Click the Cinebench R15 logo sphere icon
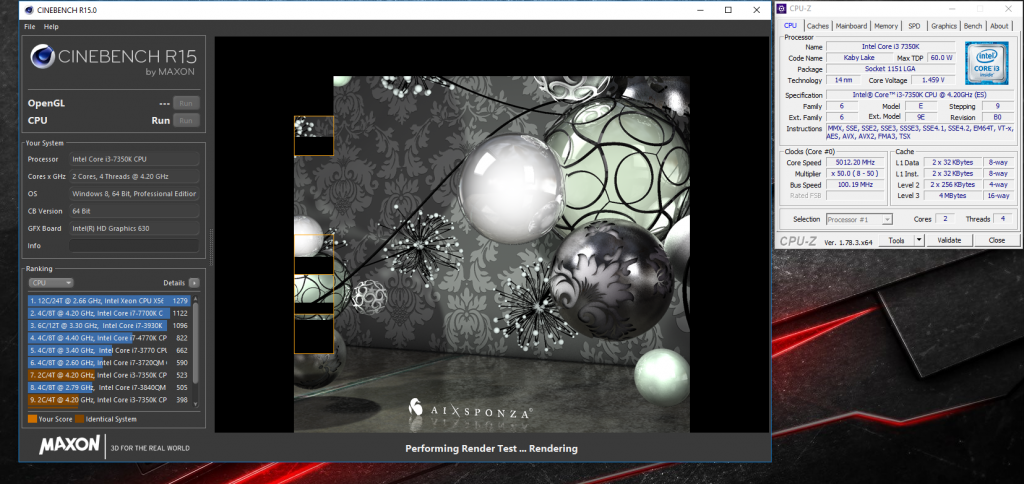Viewport: 1024px width, 484px height. tap(42, 57)
